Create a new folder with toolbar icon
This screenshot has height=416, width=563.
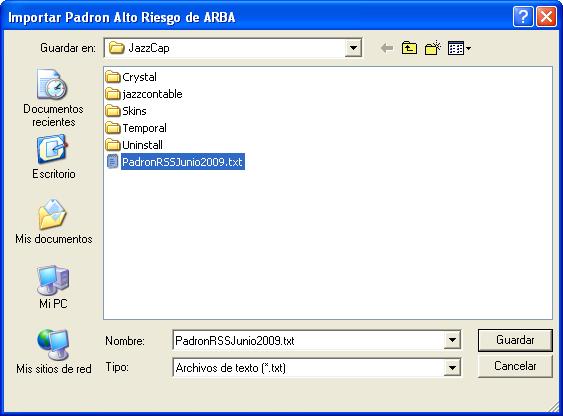click(433, 48)
